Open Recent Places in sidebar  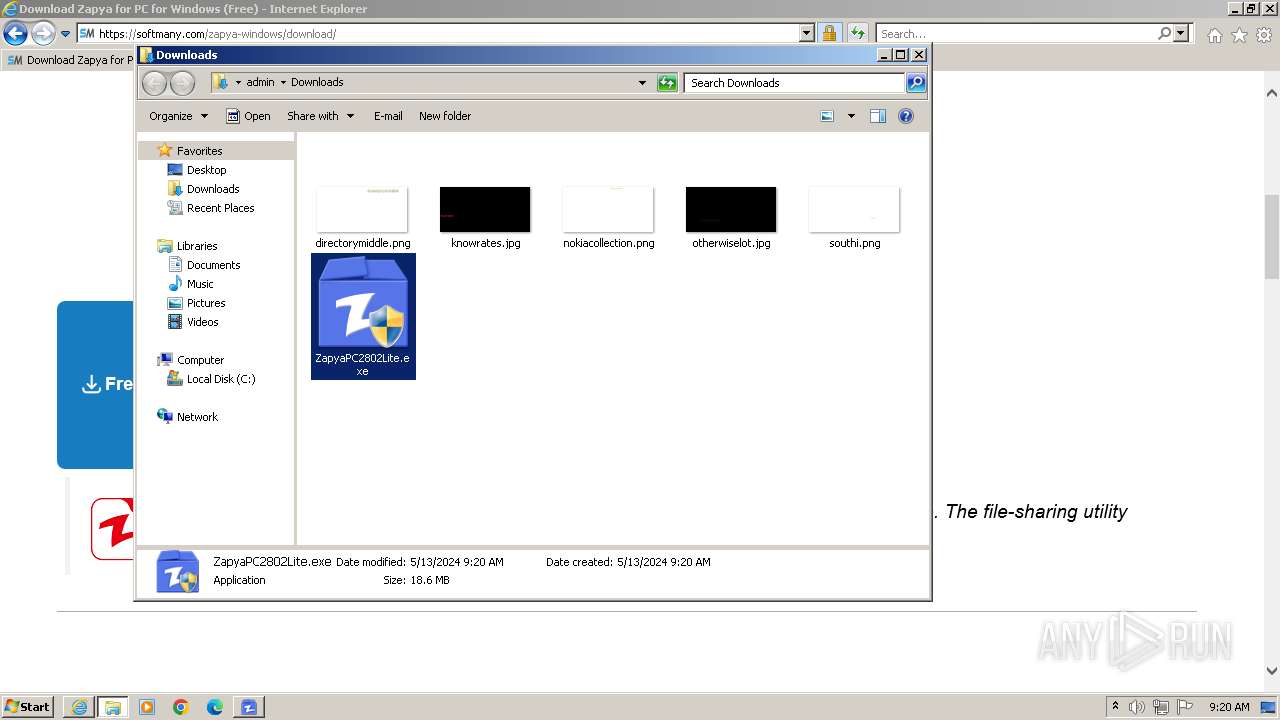(x=220, y=208)
